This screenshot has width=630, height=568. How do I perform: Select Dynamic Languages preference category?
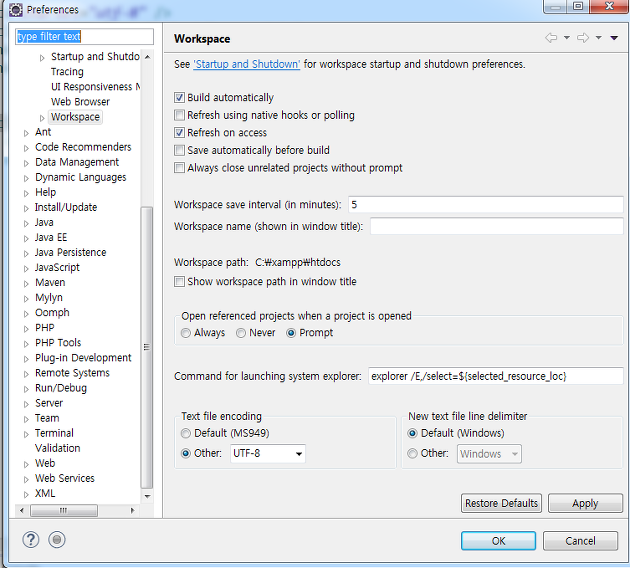[81, 177]
